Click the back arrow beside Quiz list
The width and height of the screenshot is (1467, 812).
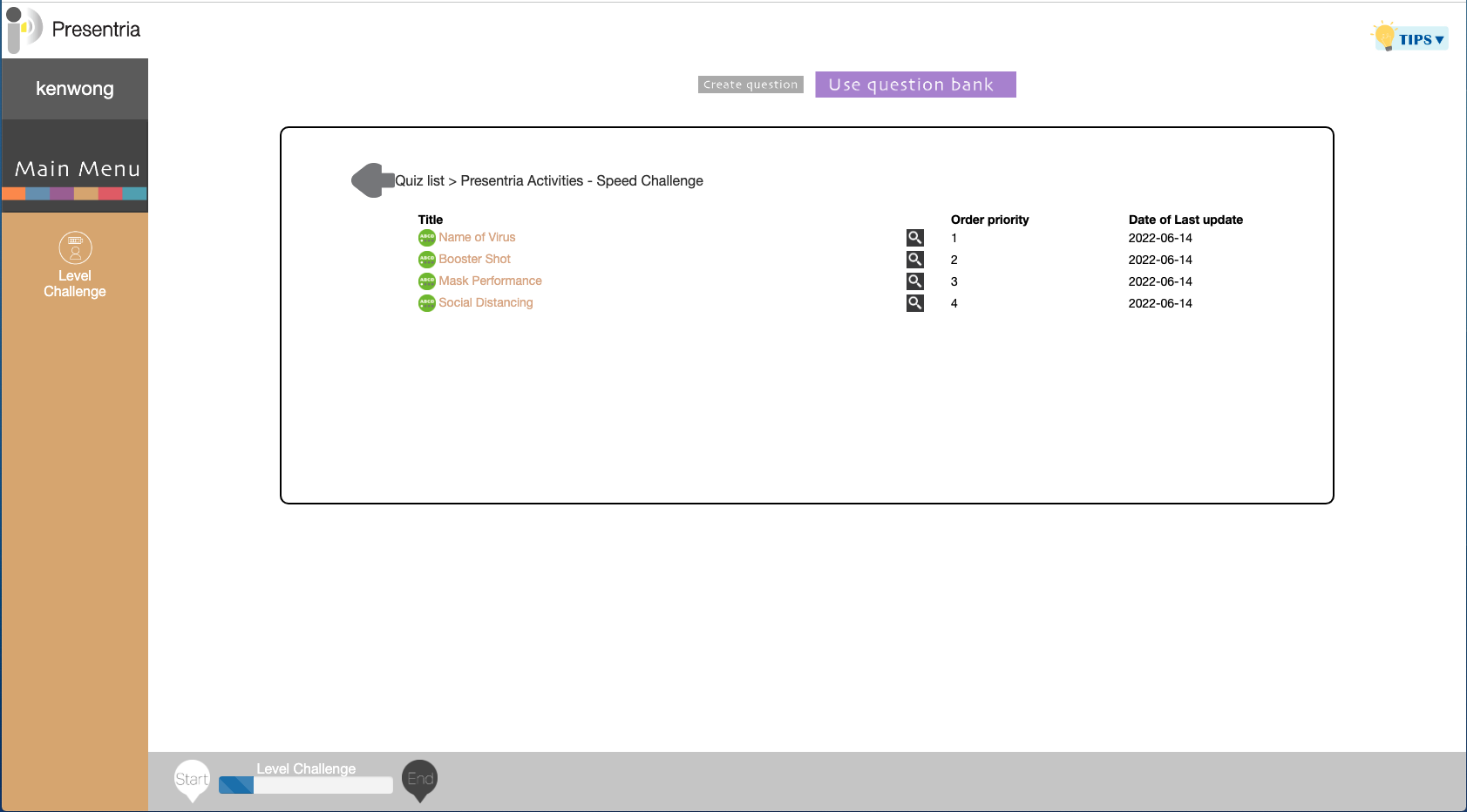(372, 180)
